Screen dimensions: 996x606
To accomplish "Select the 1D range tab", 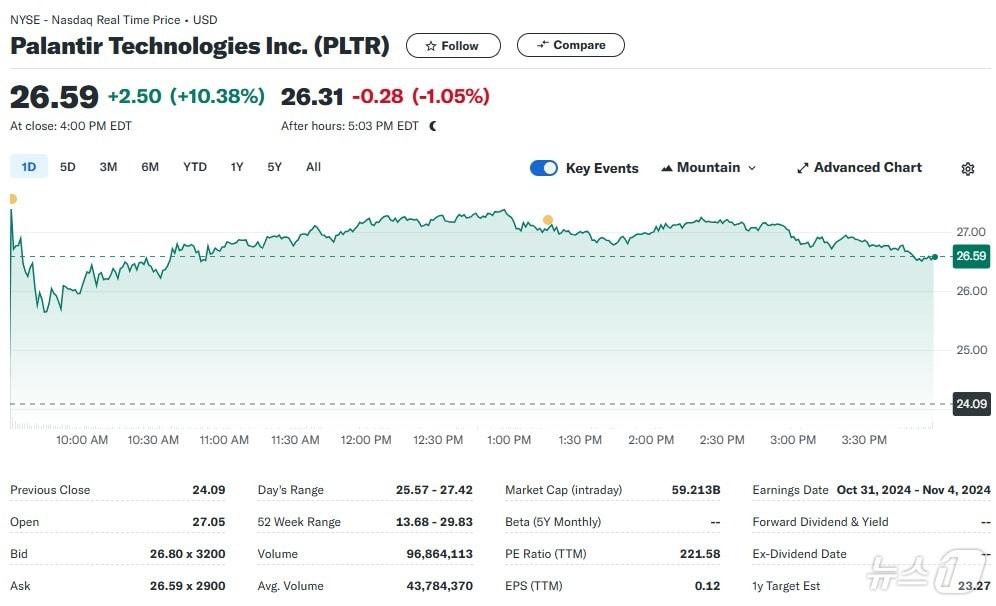I will pos(29,167).
